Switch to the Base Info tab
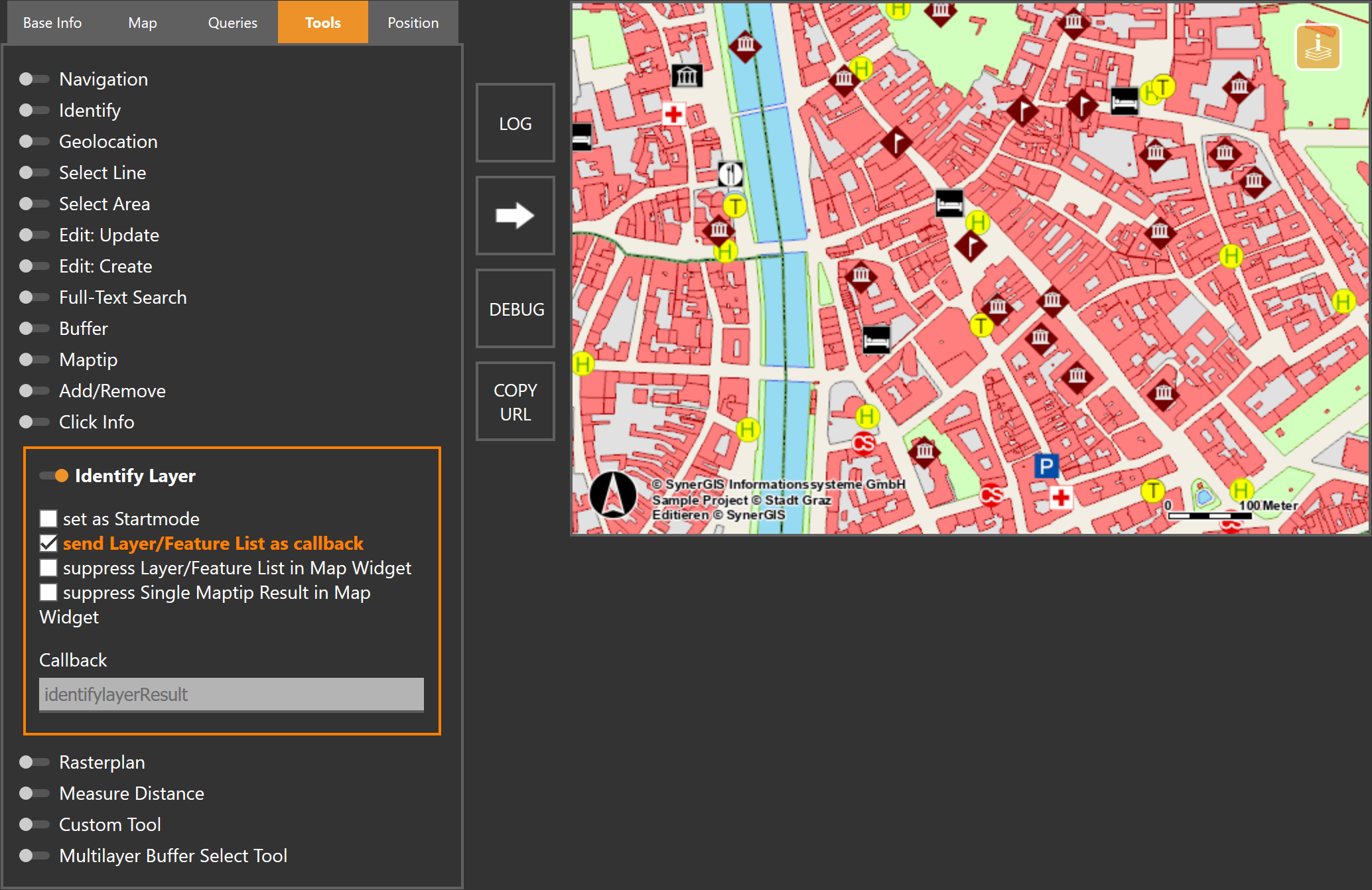The image size is (1372, 890). pos(52,22)
